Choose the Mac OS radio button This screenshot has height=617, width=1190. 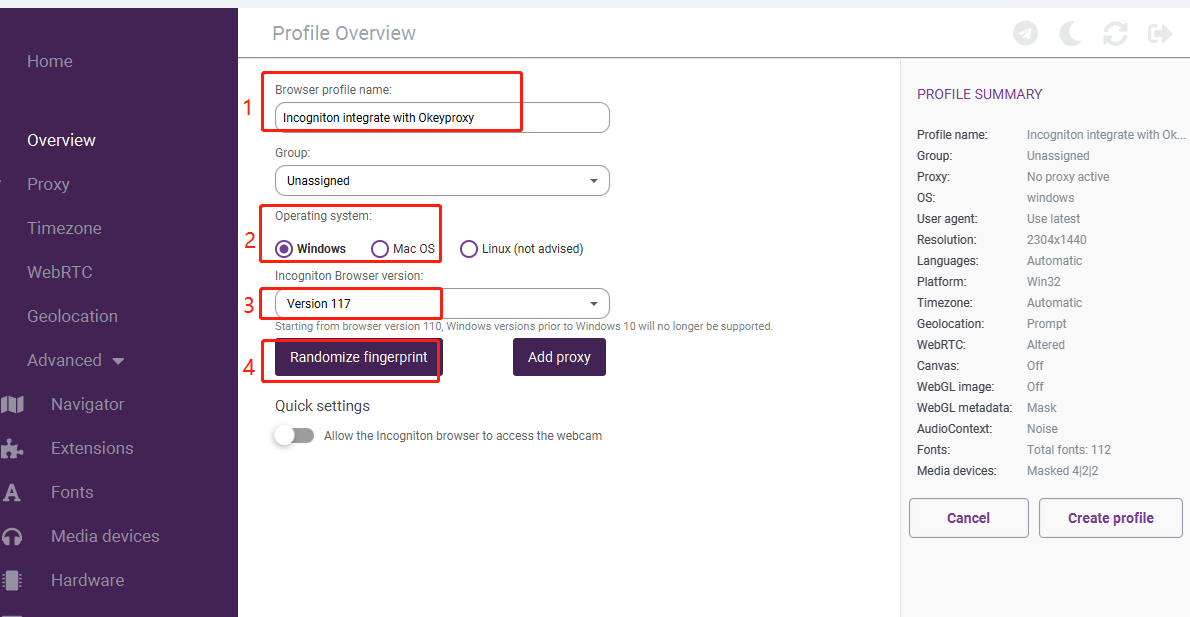point(380,249)
